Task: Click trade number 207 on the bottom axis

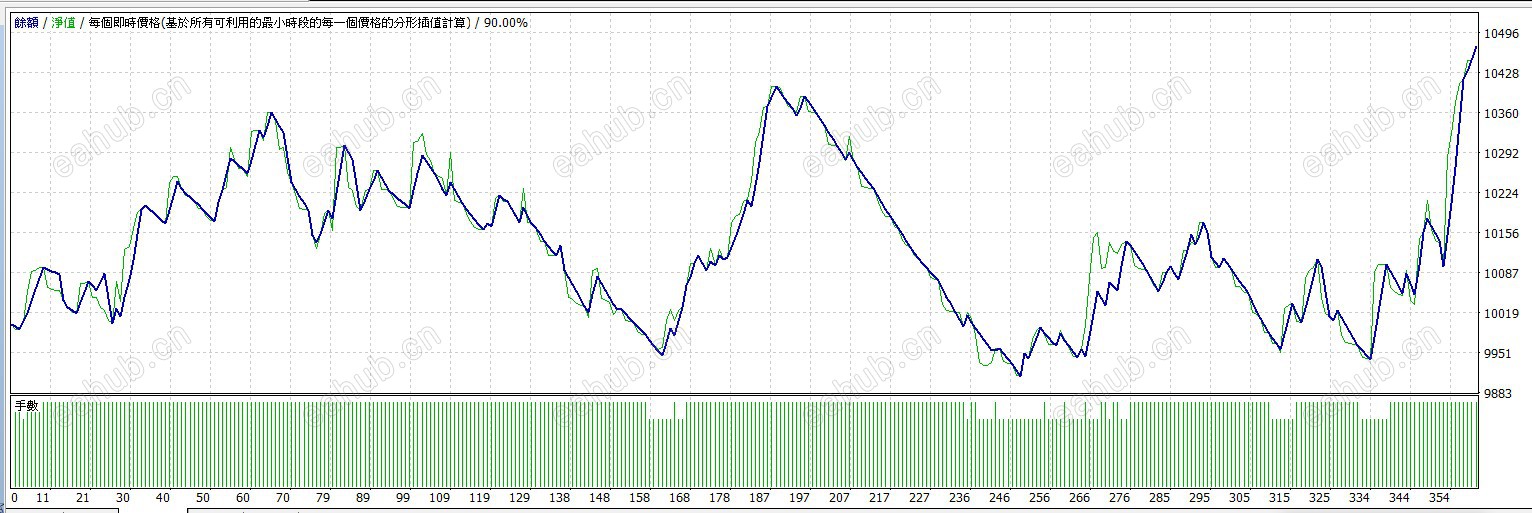Action: (839, 498)
